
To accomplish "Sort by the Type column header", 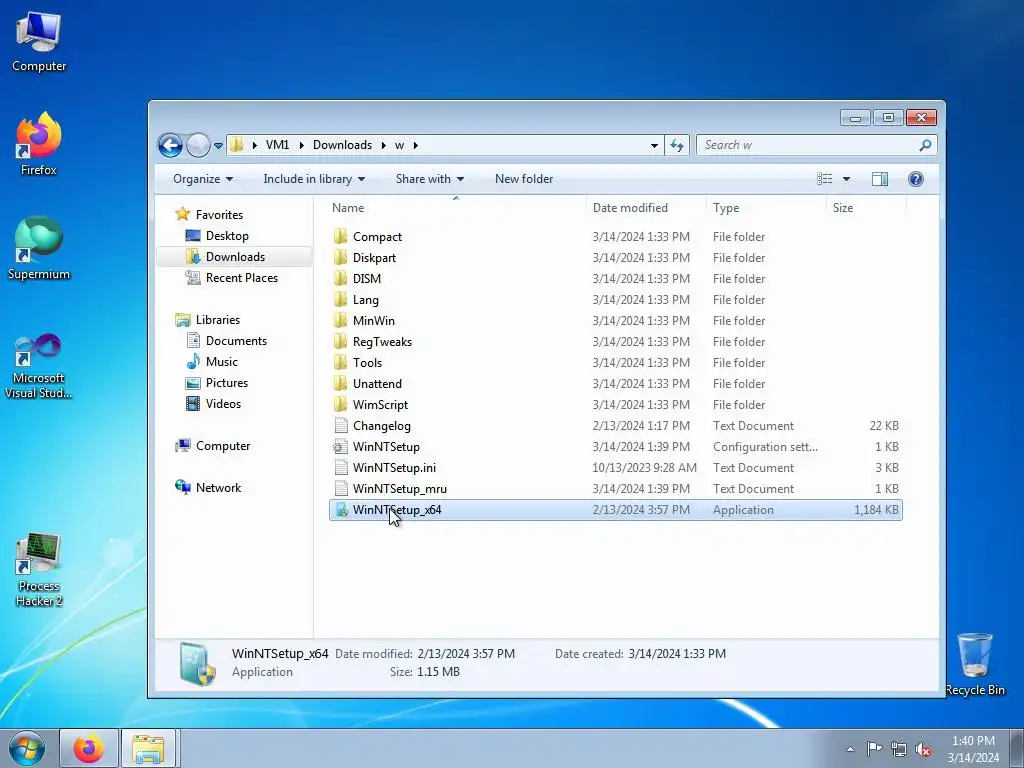I will click(x=766, y=208).
